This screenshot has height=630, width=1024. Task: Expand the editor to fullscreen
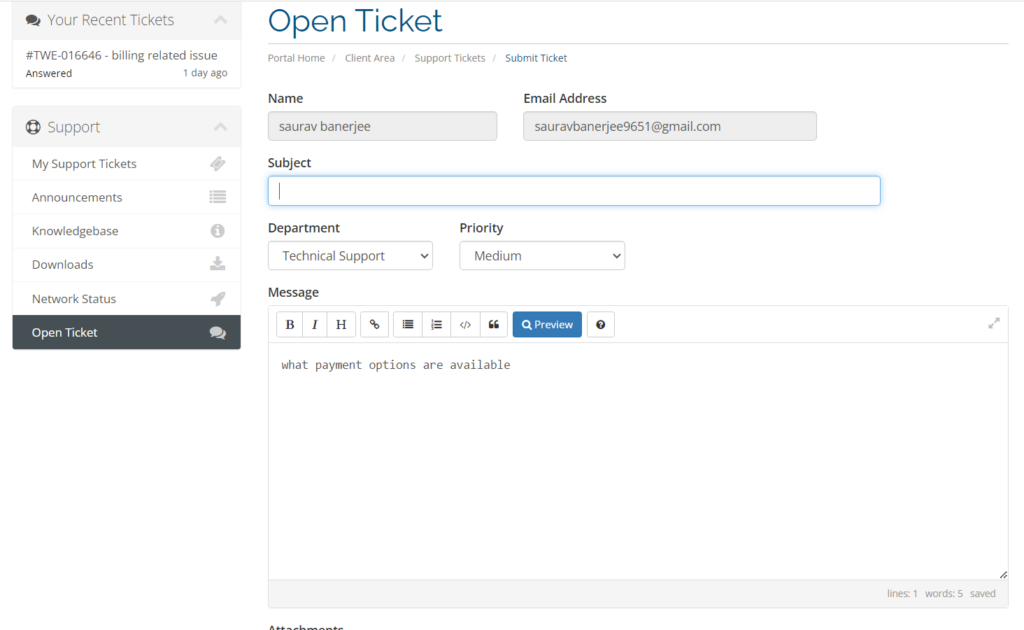tap(993, 323)
